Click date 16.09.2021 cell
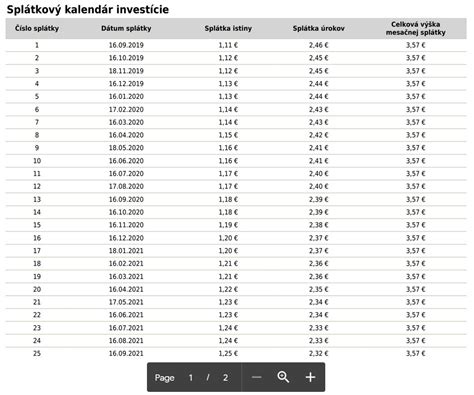474x395 pixels. [x=126, y=354]
